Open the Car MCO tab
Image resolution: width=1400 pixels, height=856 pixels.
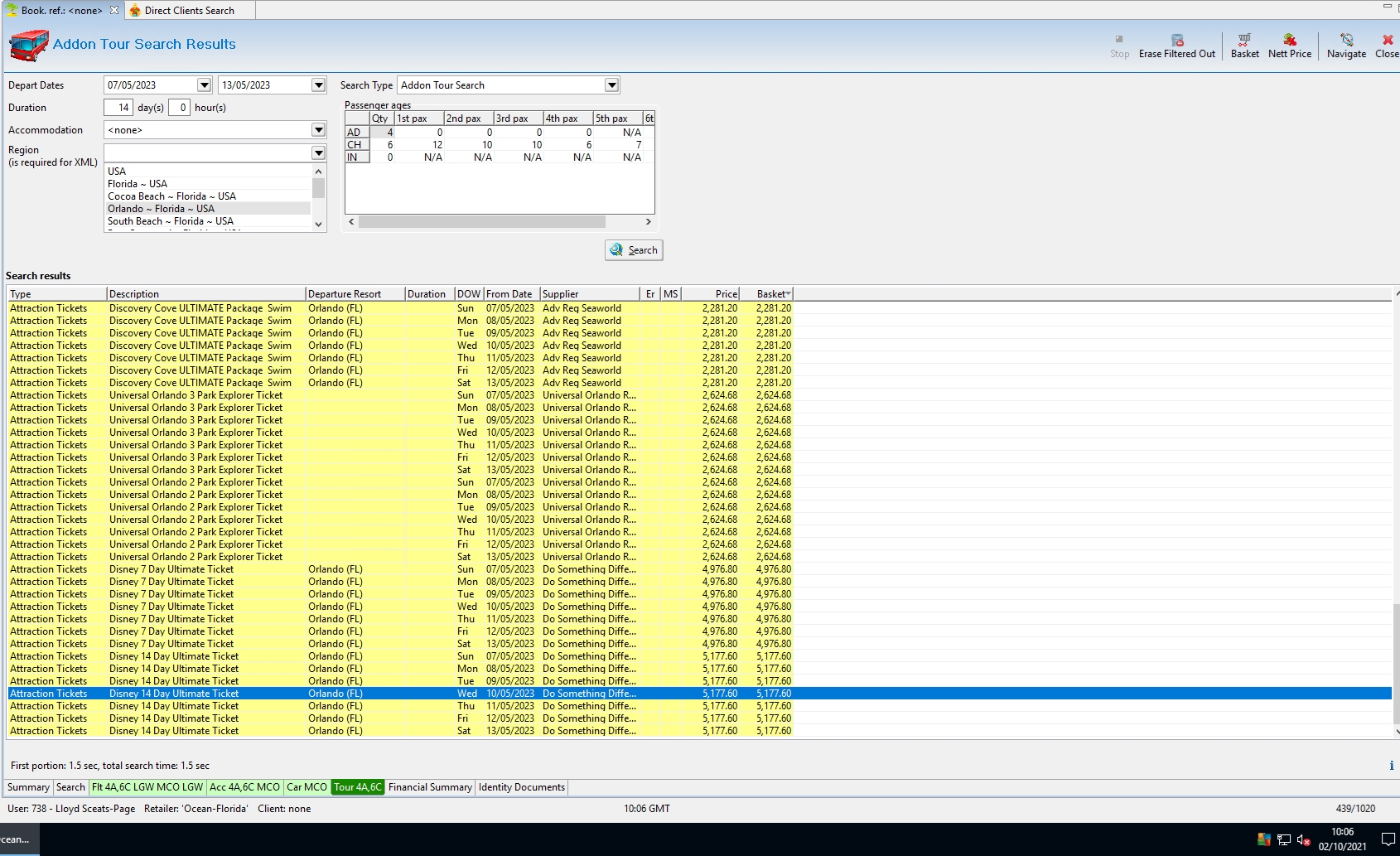pyautogui.click(x=307, y=787)
